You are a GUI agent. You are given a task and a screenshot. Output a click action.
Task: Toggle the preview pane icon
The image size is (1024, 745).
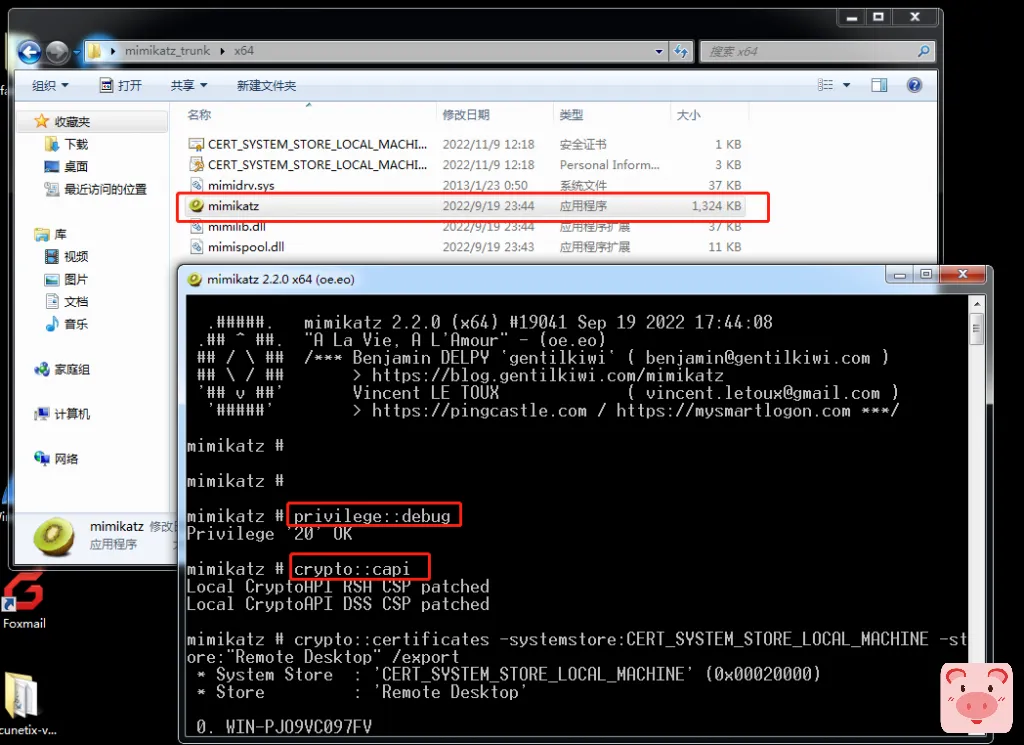point(879,85)
